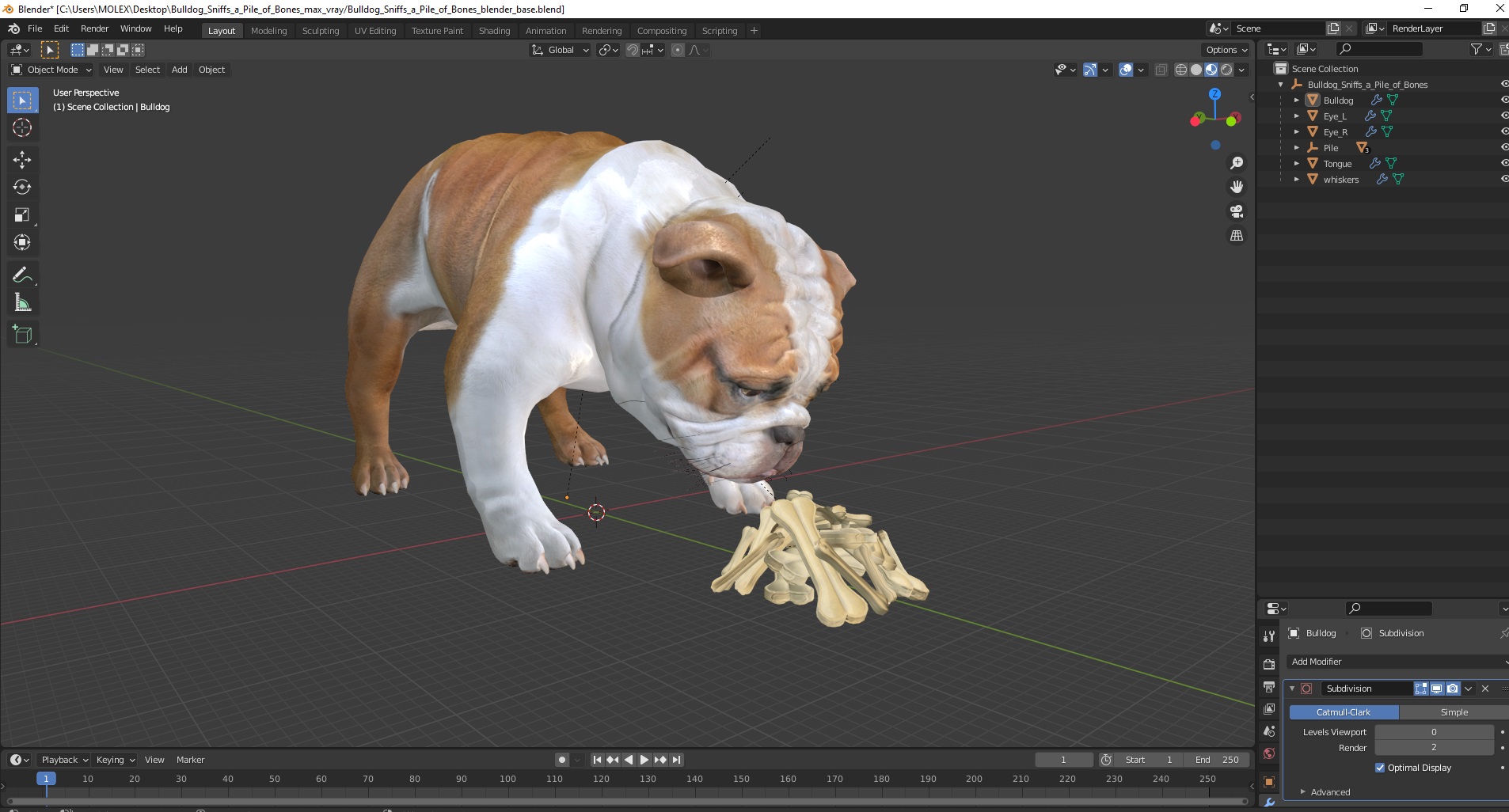The width and height of the screenshot is (1509, 812).
Task: Toggle auto keying record button
Action: coord(561,760)
